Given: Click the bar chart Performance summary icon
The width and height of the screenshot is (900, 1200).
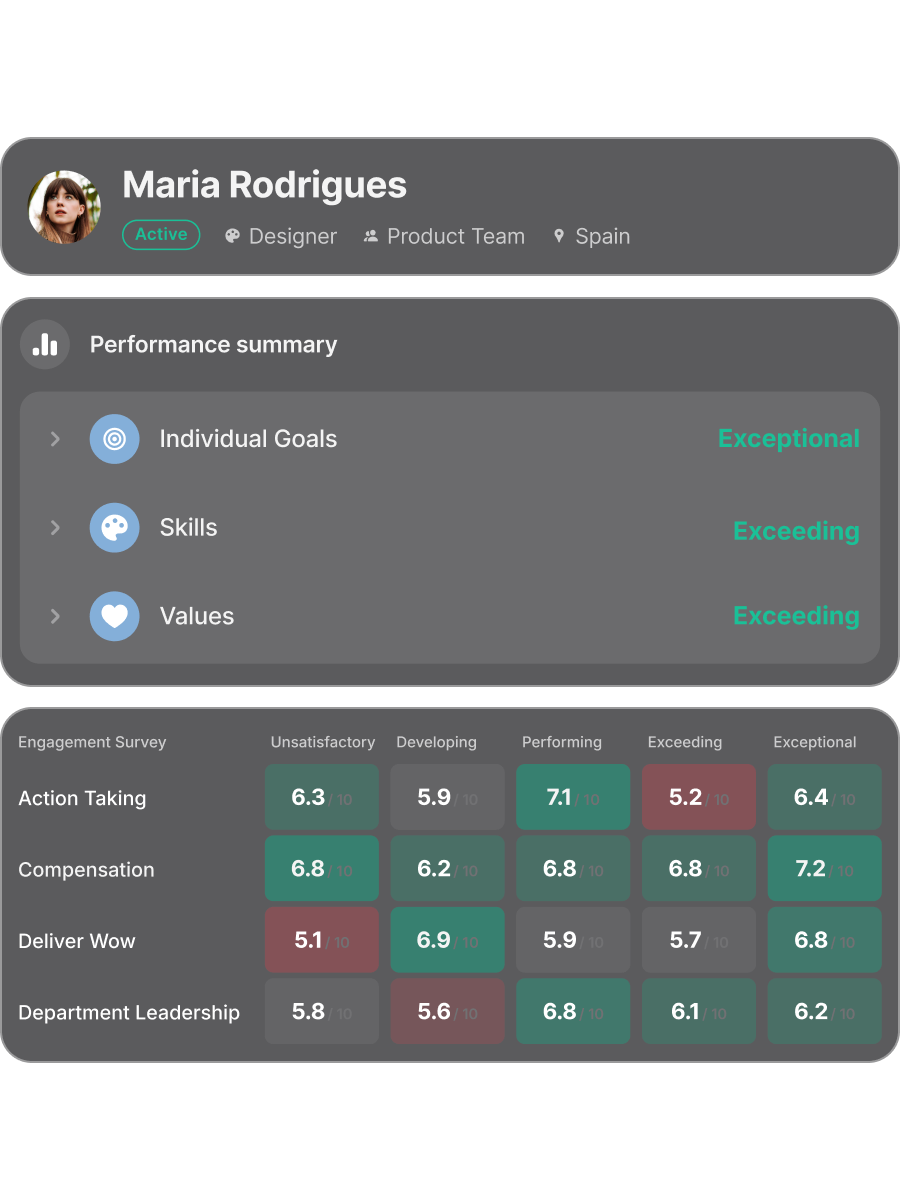Looking at the screenshot, I should point(45,345).
